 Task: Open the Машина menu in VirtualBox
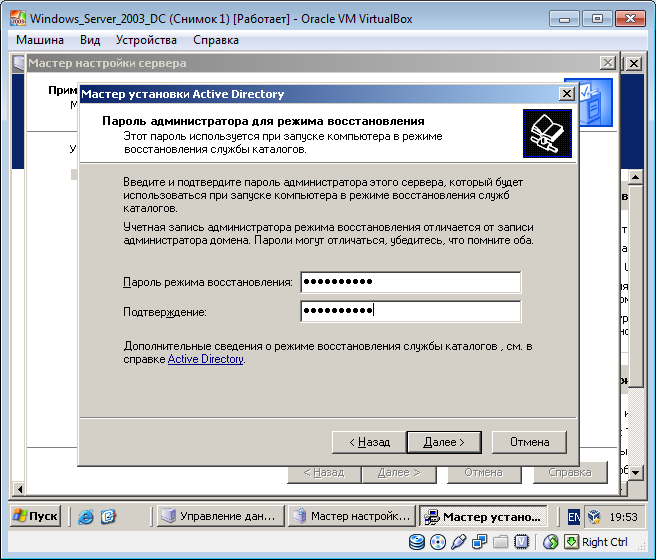point(40,40)
